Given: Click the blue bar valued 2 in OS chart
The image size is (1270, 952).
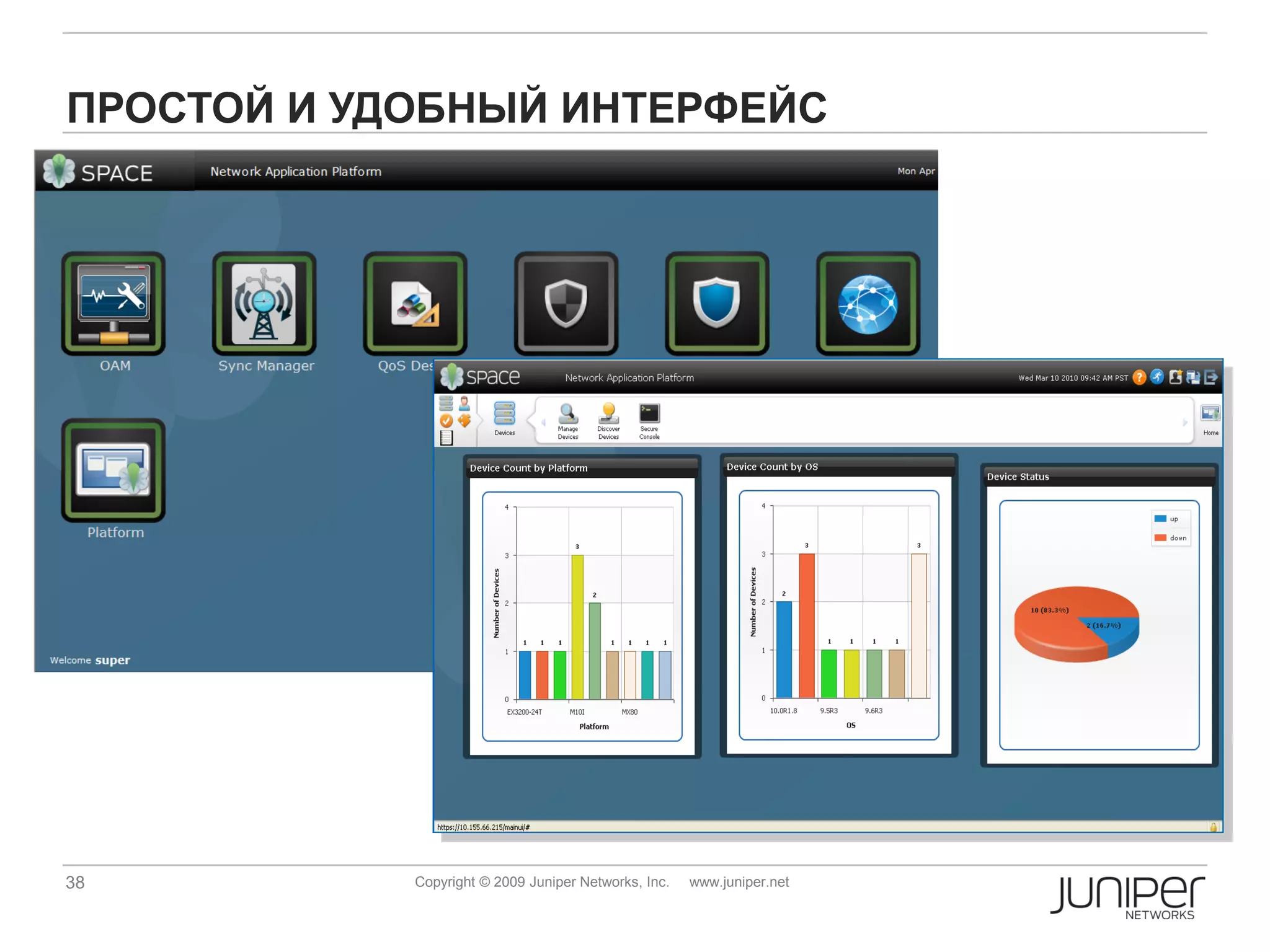Looking at the screenshot, I should 784,650.
